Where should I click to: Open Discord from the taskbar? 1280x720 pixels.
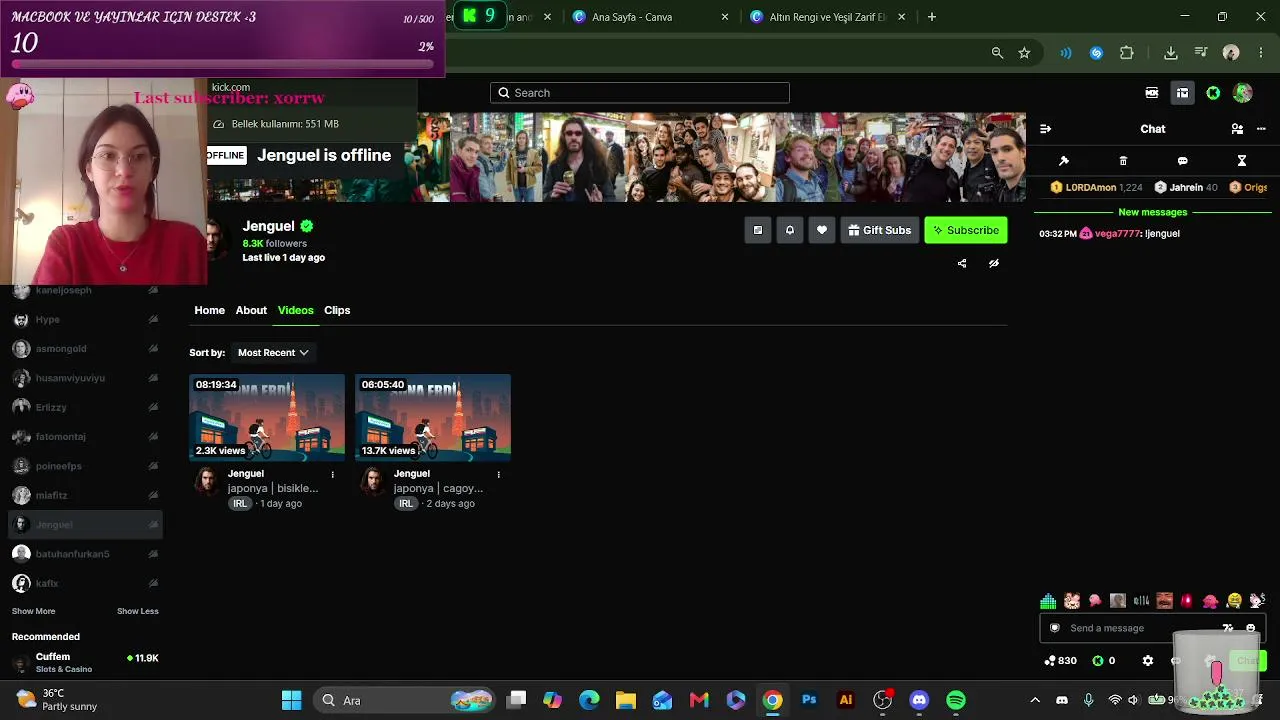point(919,700)
